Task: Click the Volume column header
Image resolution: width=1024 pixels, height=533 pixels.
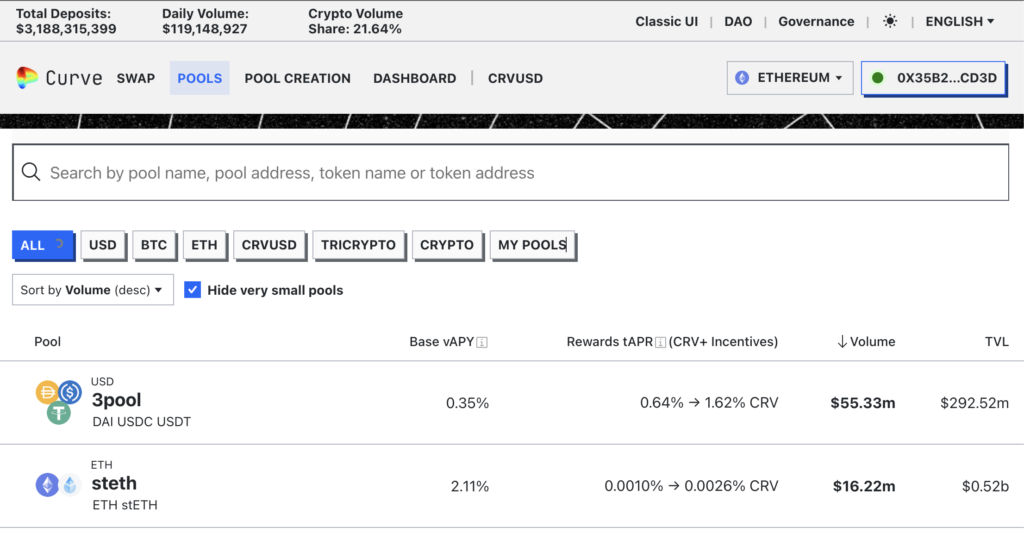Action: pyautogui.click(x=872, y=342)
